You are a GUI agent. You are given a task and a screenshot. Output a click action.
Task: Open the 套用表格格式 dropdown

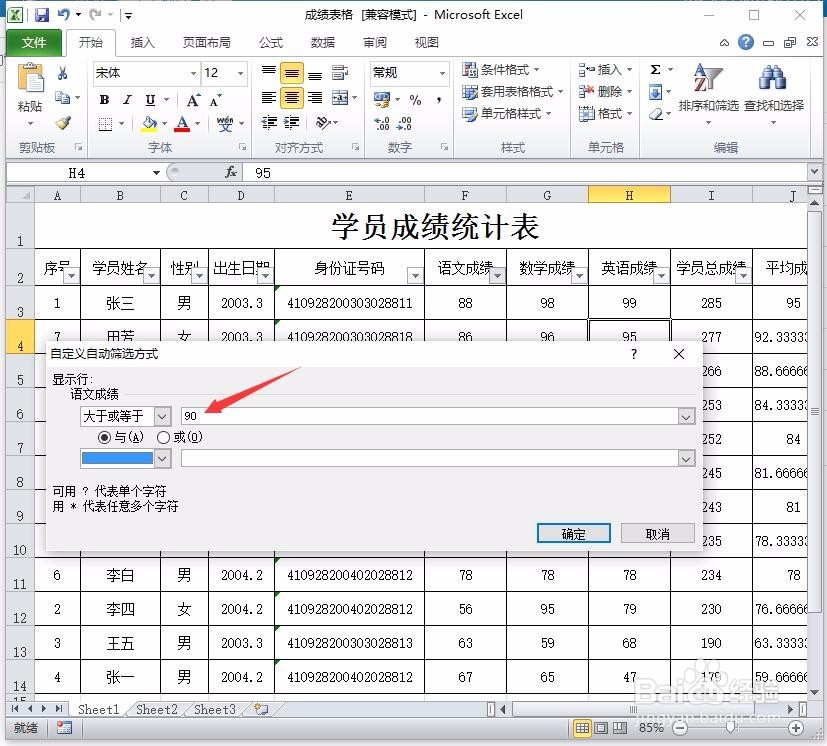tap(512, 92)
